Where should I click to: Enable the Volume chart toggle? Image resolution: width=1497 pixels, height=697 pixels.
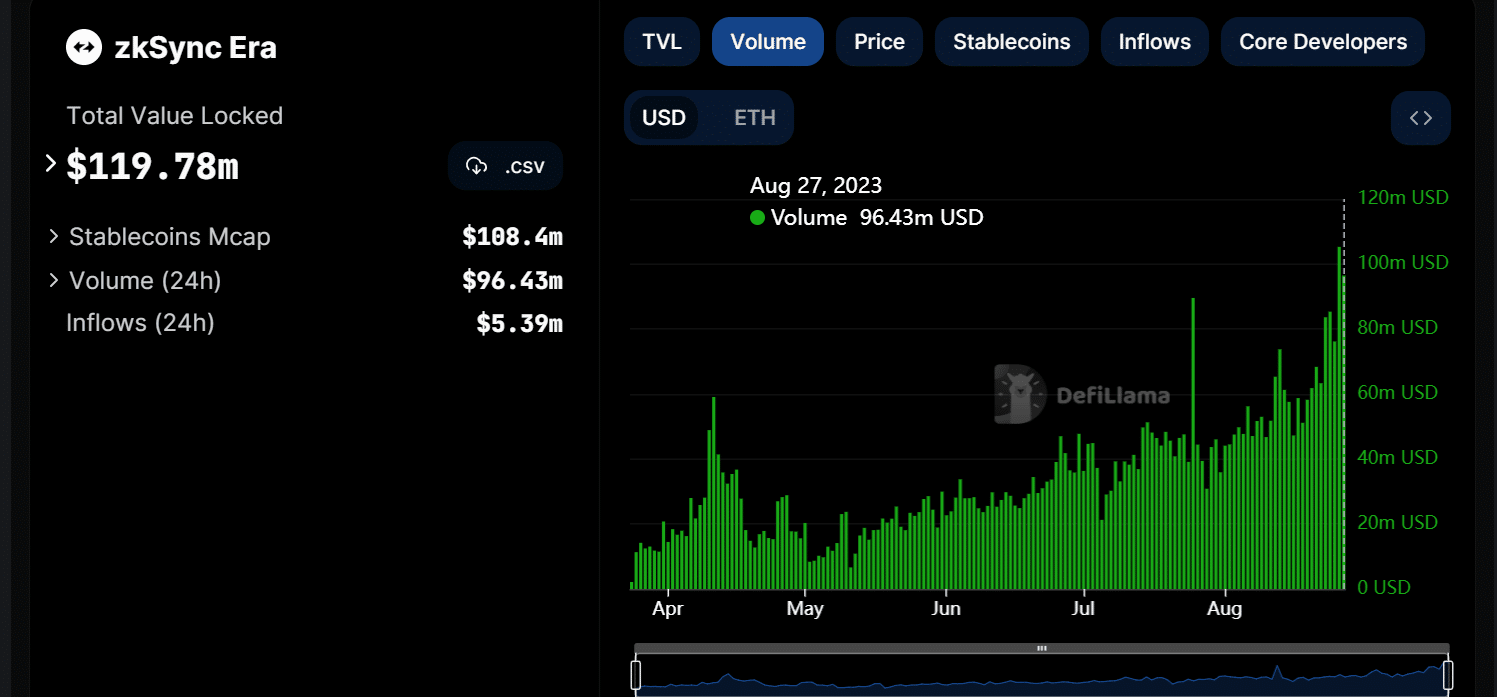tap(768, 42)
